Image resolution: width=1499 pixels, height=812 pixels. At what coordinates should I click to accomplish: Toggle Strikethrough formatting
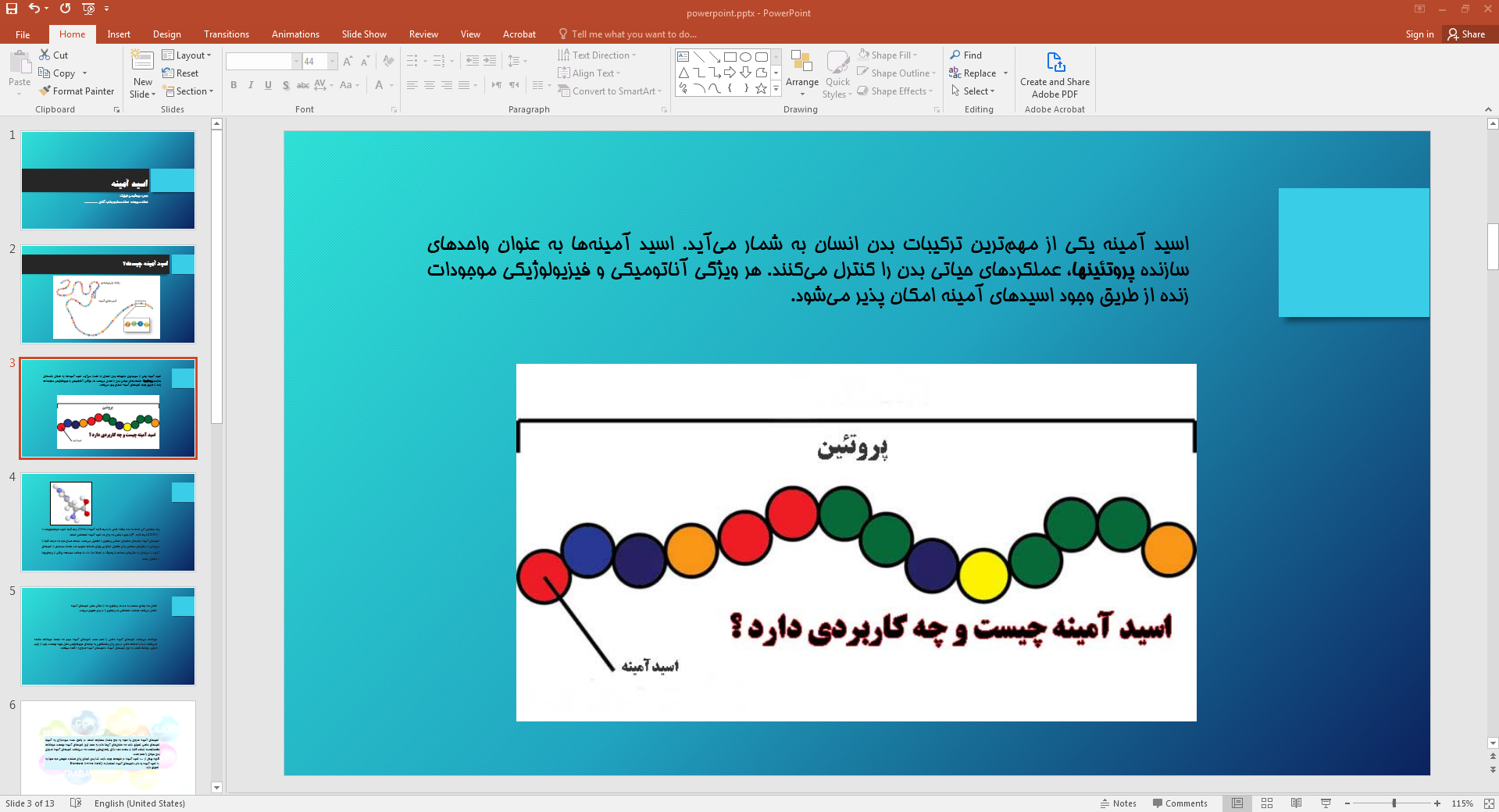(303, 85)
